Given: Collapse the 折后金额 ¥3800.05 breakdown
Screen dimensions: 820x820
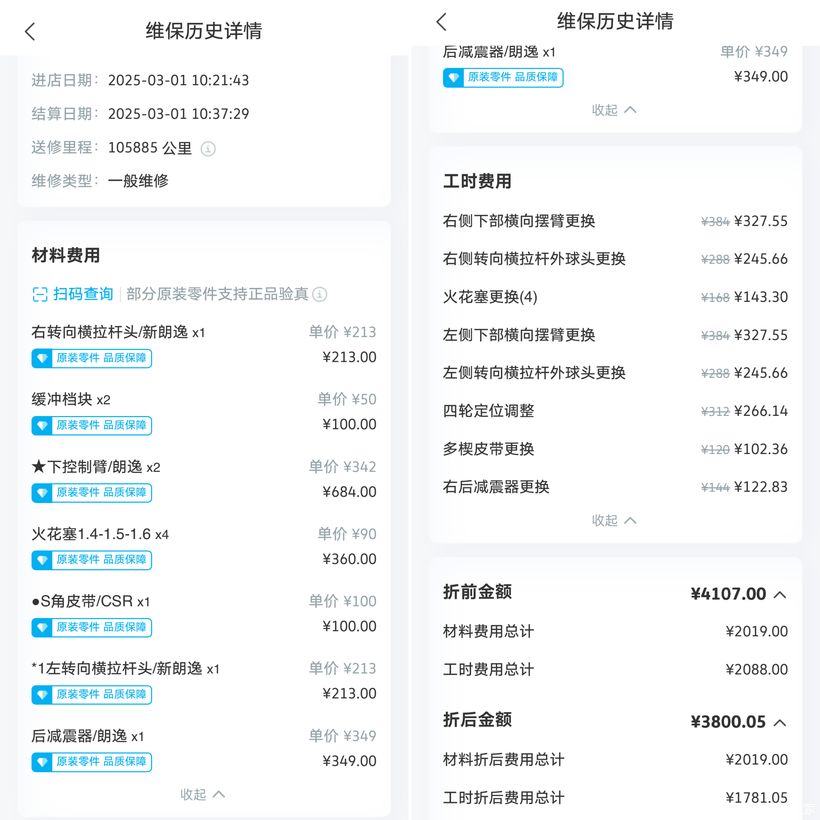Looking at the screenshot, I should pos(780,722).
